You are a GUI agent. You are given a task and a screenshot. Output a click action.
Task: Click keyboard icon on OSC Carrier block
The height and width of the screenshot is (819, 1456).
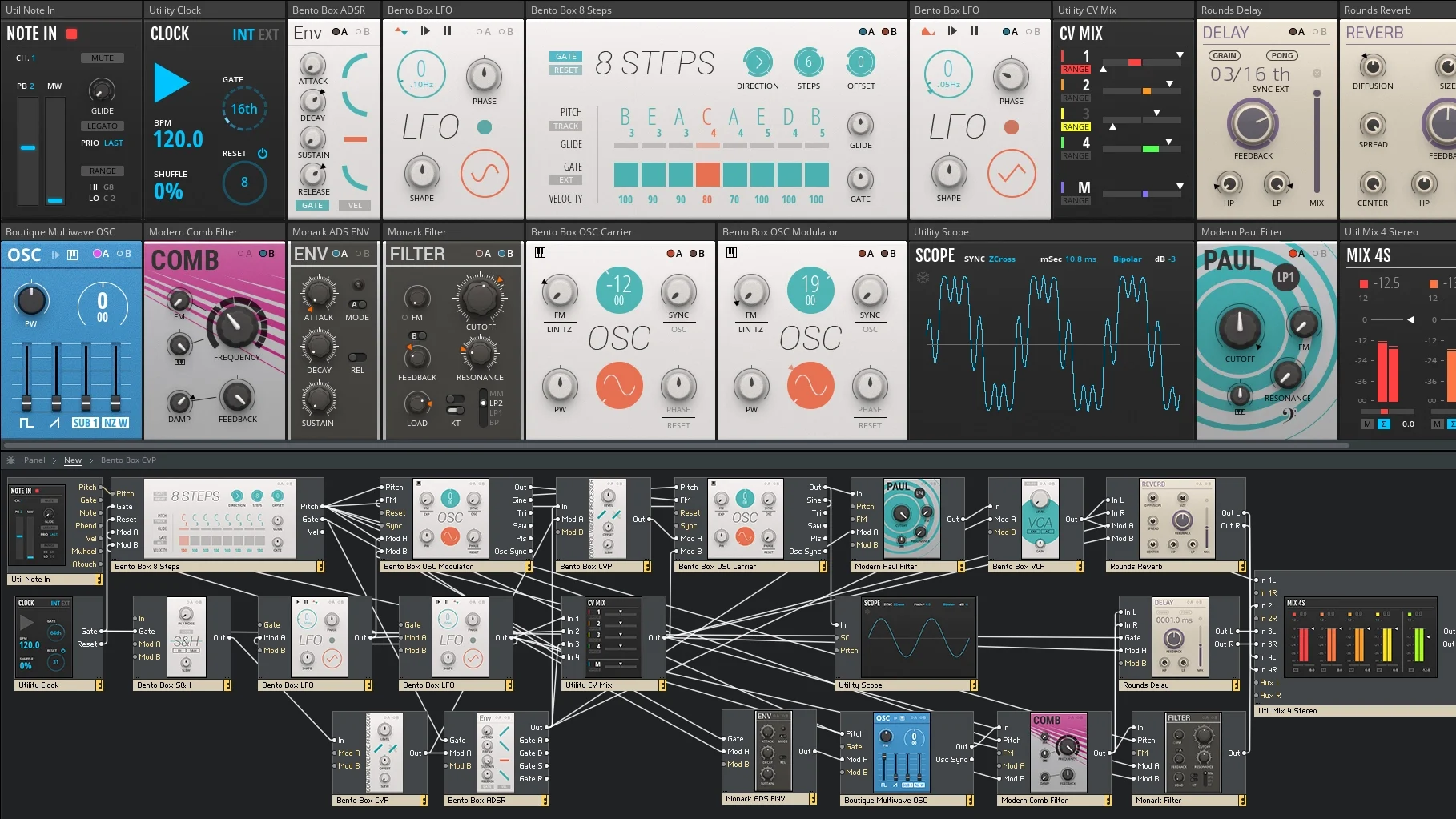pos(540,253)
